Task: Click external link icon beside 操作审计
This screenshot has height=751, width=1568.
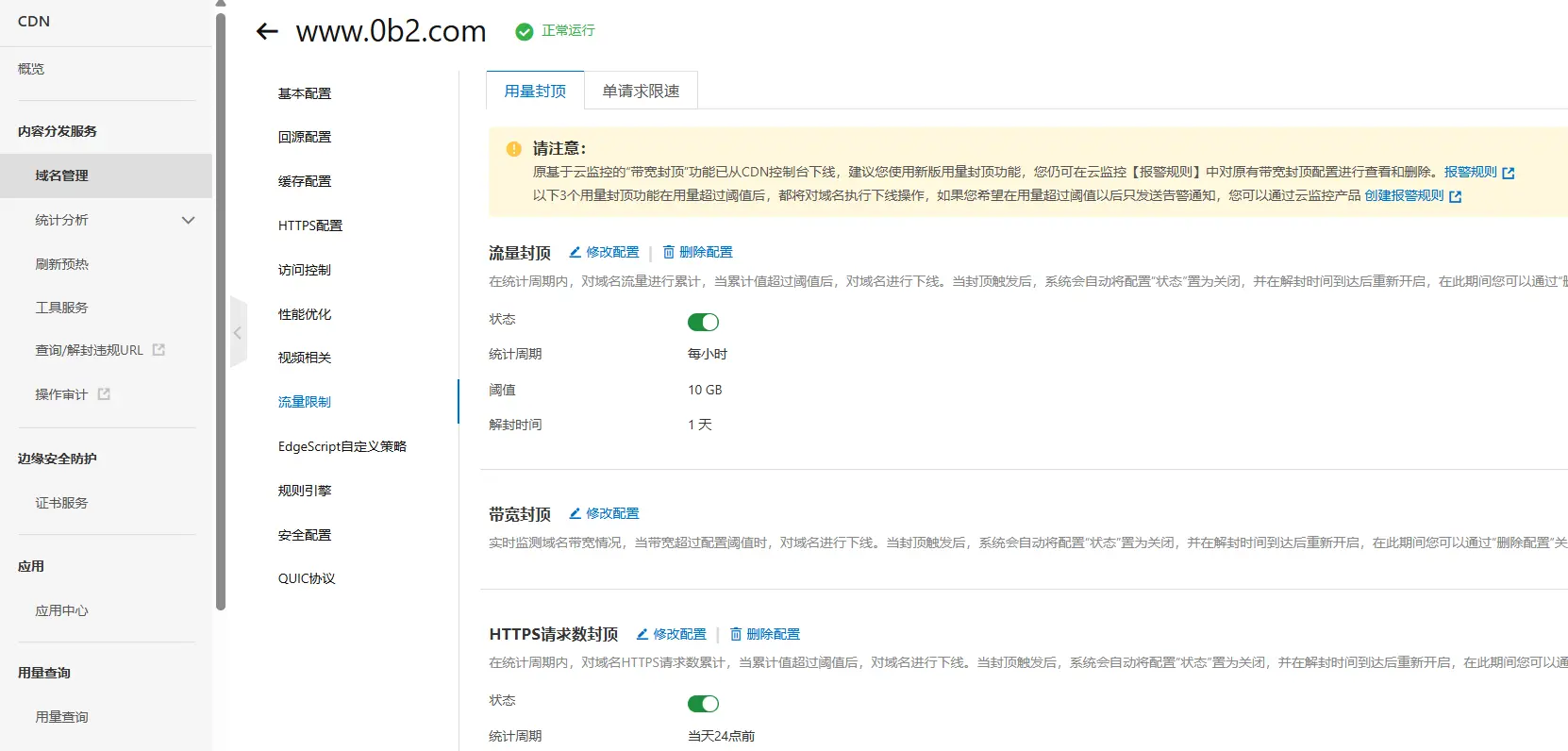Action: pyautogui.click(x=104, y=394)
